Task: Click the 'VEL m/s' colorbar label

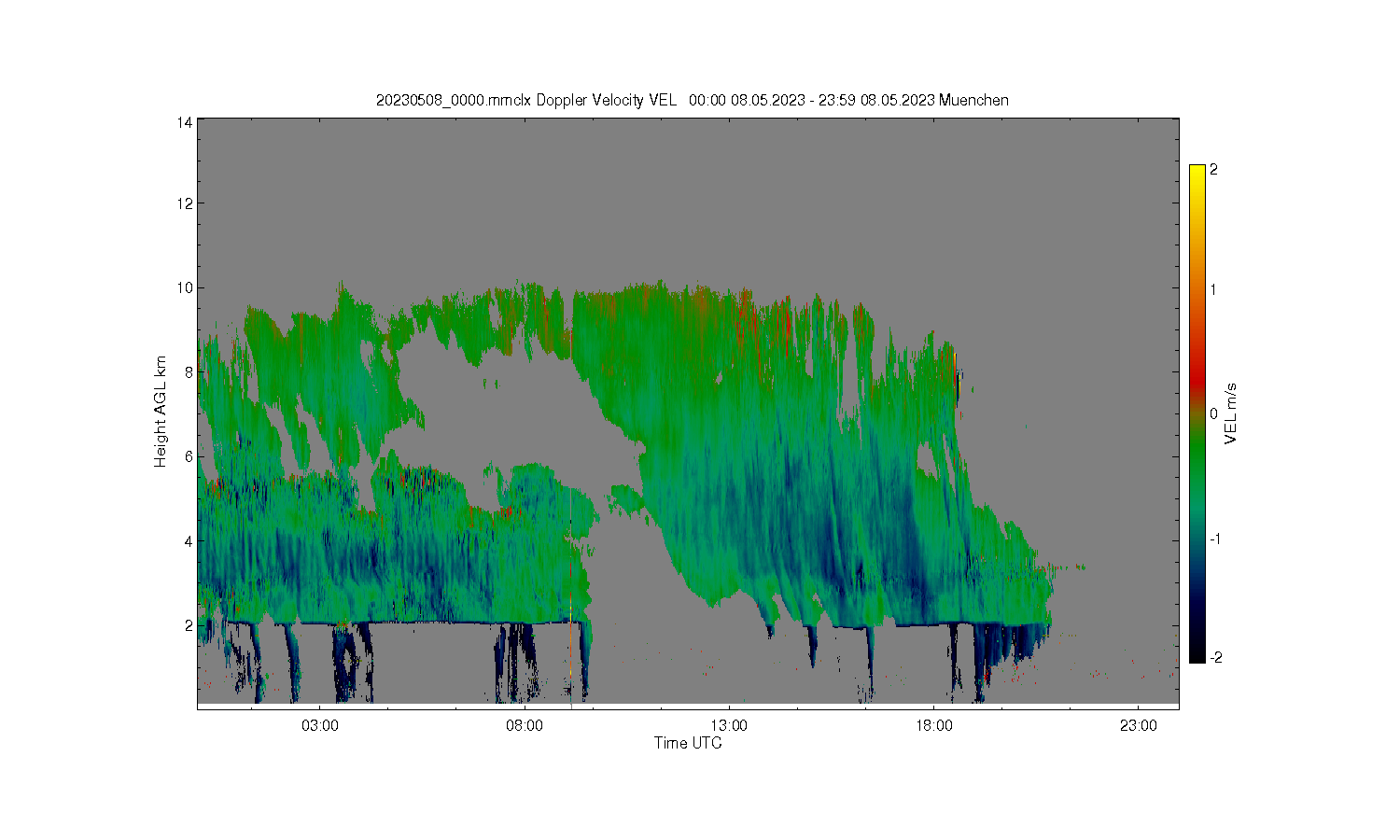Action: pos(1231,413)
